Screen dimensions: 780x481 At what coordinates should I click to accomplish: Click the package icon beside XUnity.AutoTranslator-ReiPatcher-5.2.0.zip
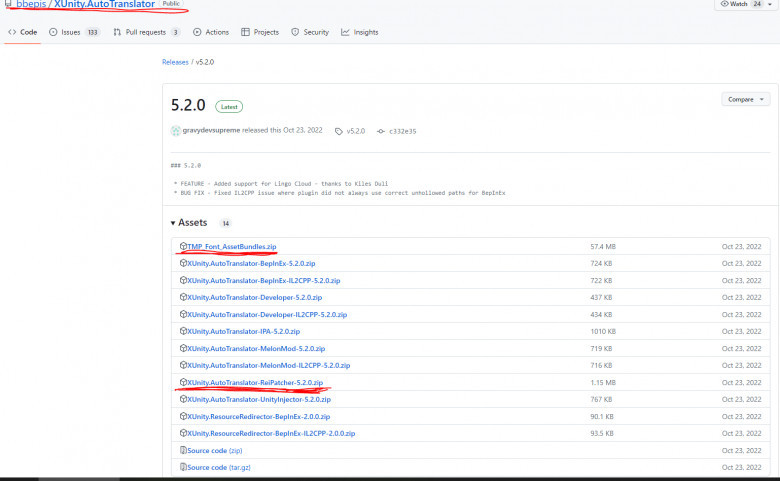point(183,382)
